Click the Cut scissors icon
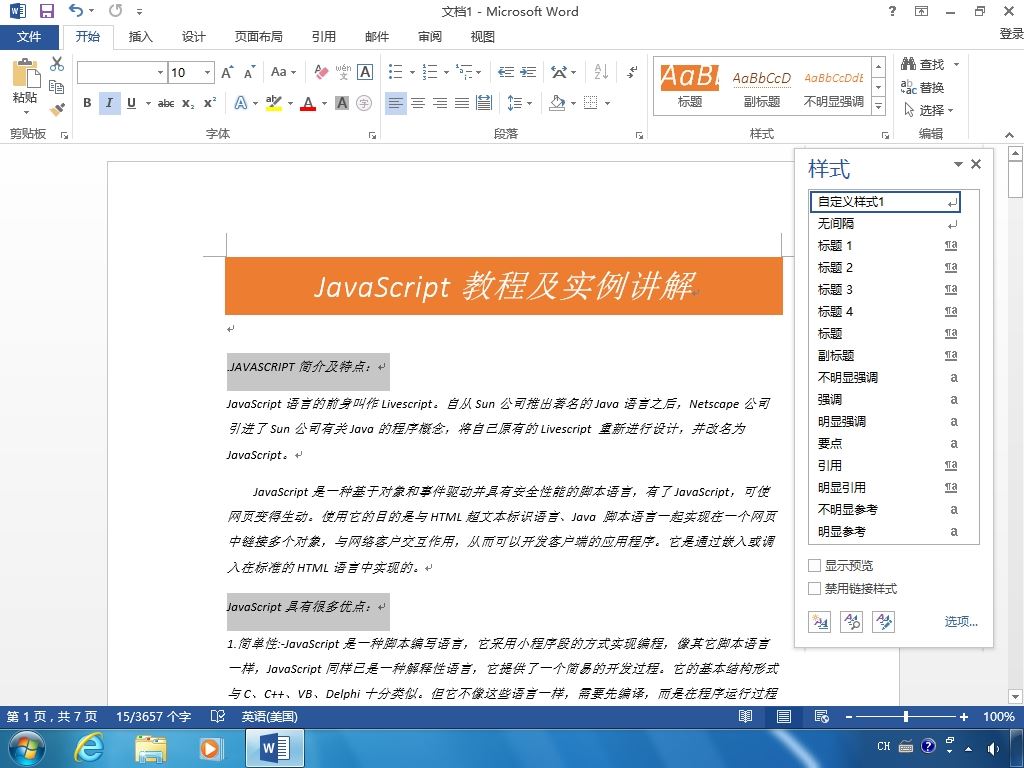 pos(57,64)
